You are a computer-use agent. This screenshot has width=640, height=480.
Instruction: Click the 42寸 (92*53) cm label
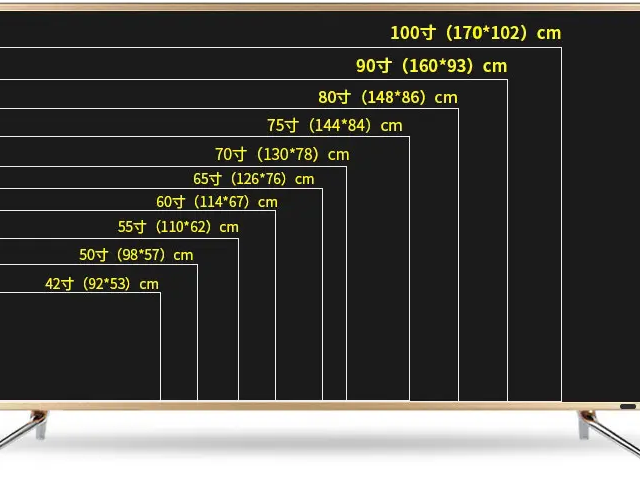point(102,284)
